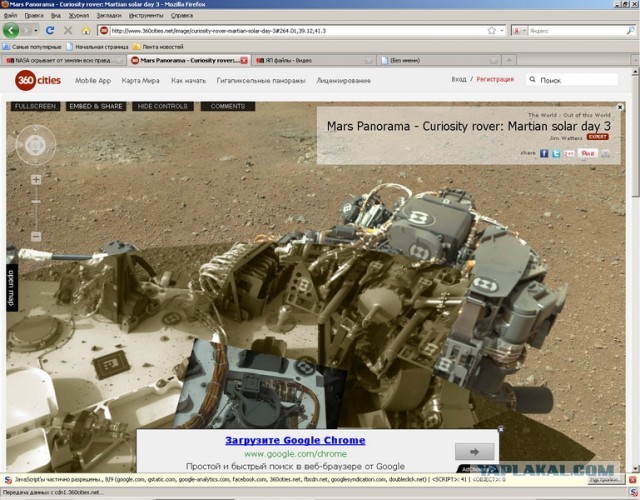Screen dimensions: 640x500
Task: Open the Home page via house icon
Action: tap(86, 31)
